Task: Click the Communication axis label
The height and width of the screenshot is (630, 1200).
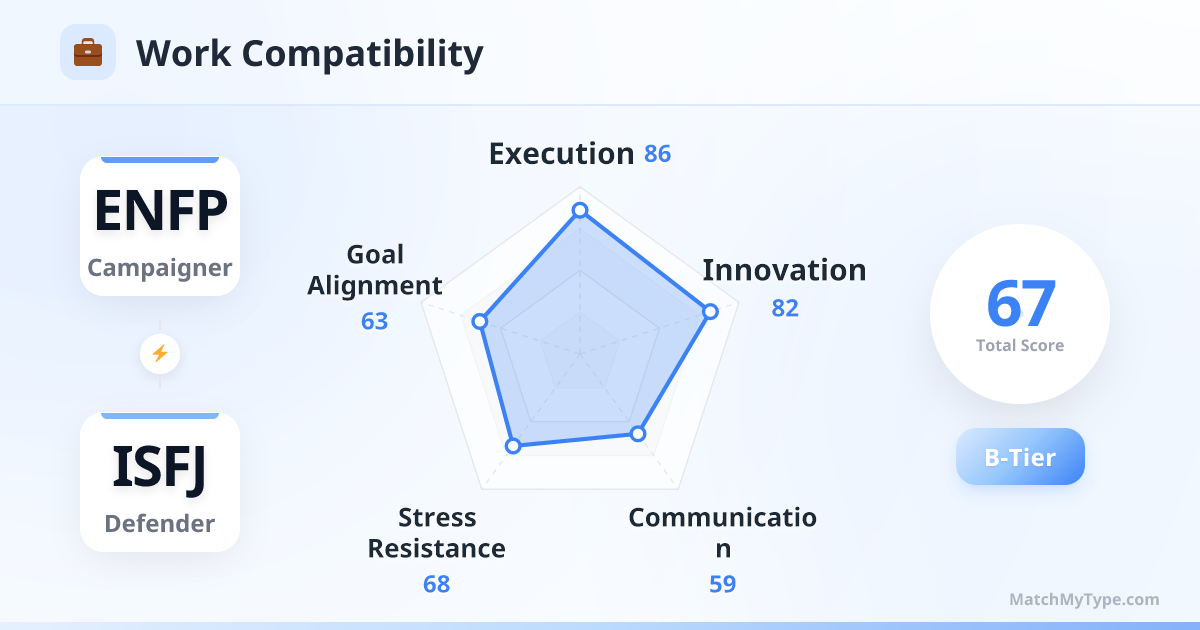Action: coord(722,533)
